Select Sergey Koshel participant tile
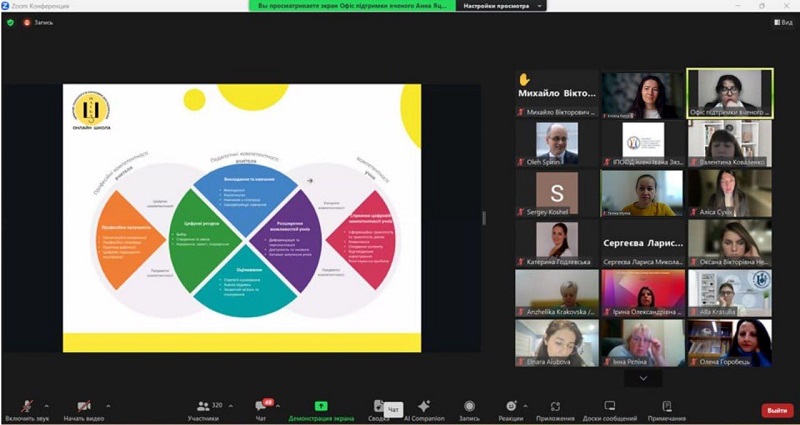Image resolution: width=800 pixels, height=425 pixels. 557,193
